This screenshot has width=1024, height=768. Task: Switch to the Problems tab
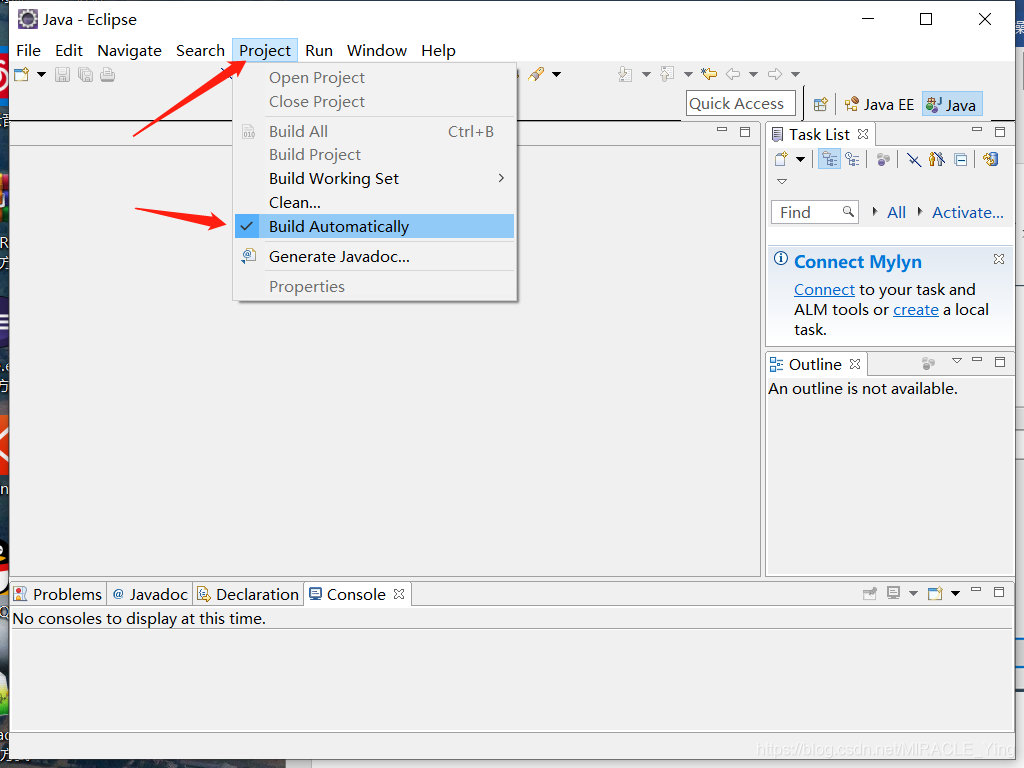[x=57, y=594]
